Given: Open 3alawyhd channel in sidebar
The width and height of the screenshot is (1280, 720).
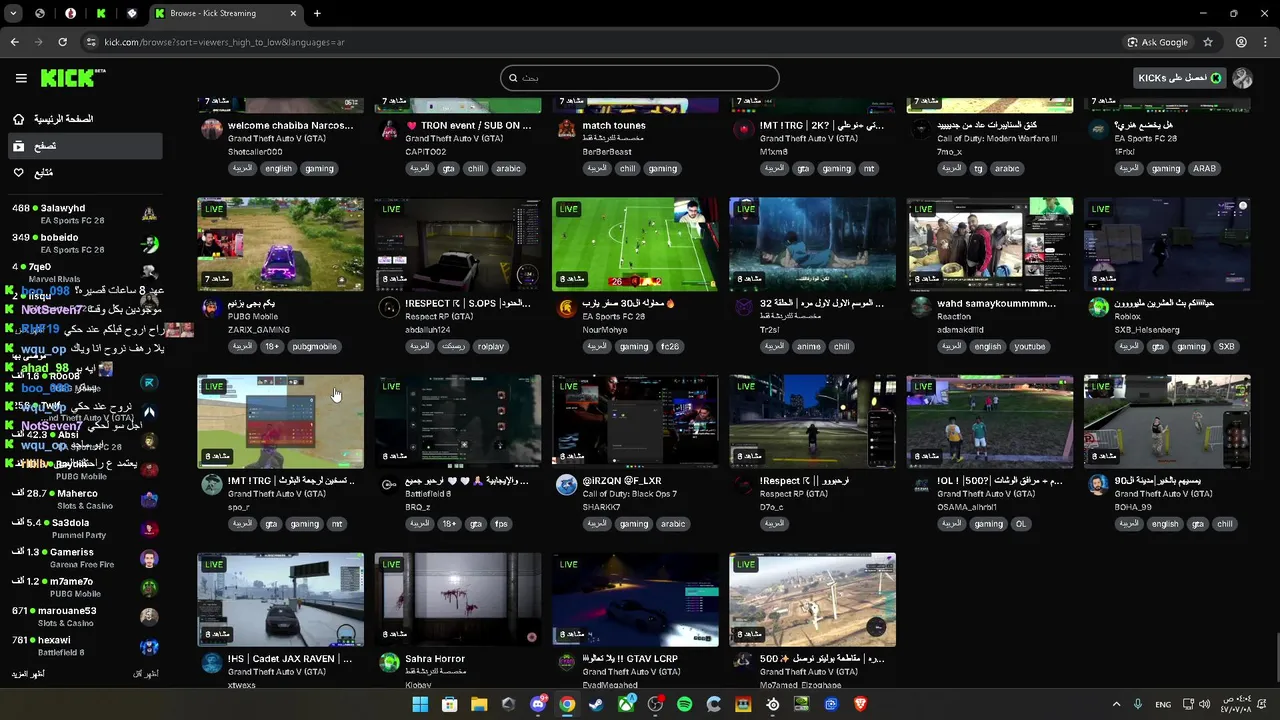Looking at the screenshot, I should pos(84,214).
